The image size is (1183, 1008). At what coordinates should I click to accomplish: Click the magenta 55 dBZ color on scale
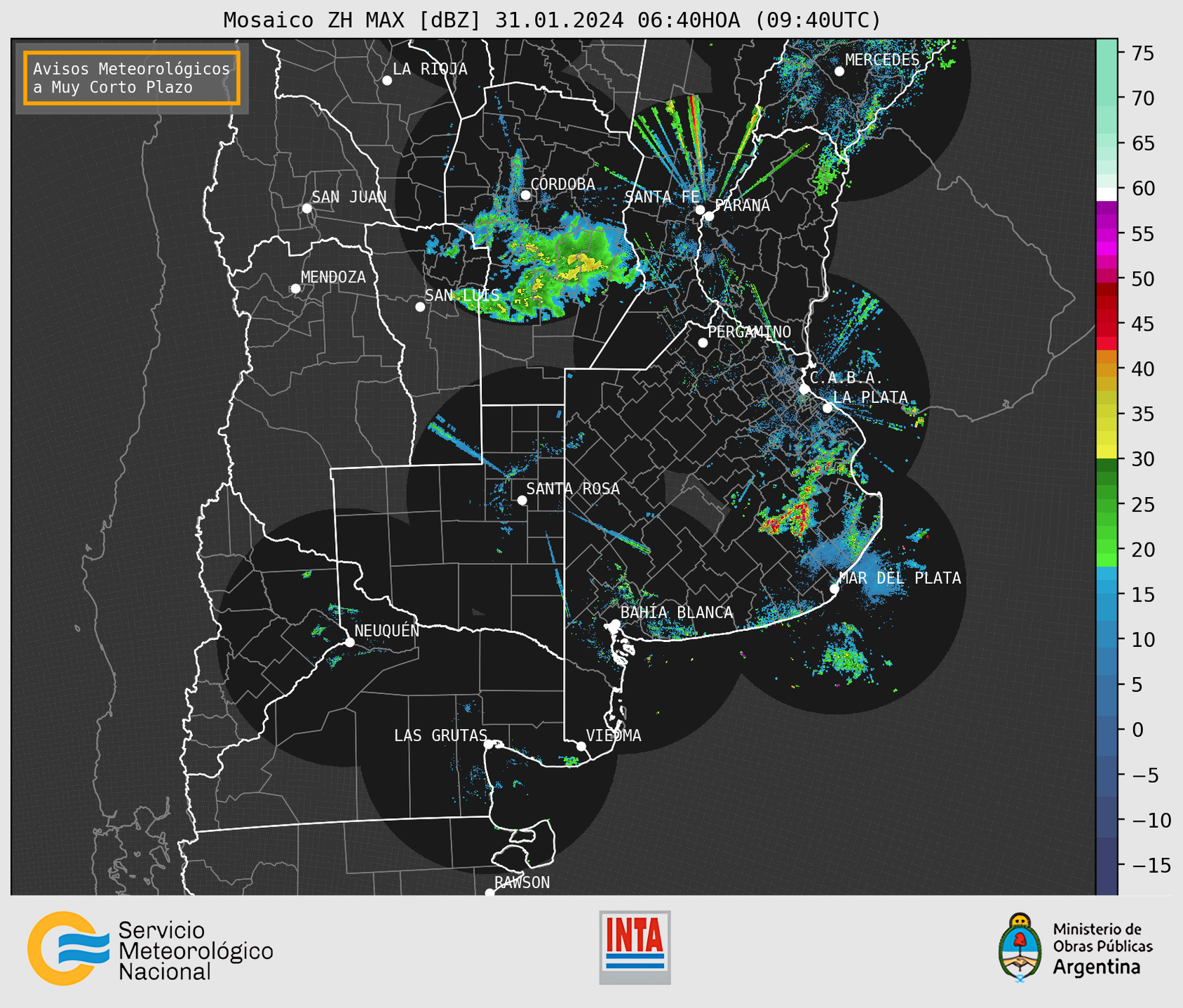click(x=1107, y=236)
